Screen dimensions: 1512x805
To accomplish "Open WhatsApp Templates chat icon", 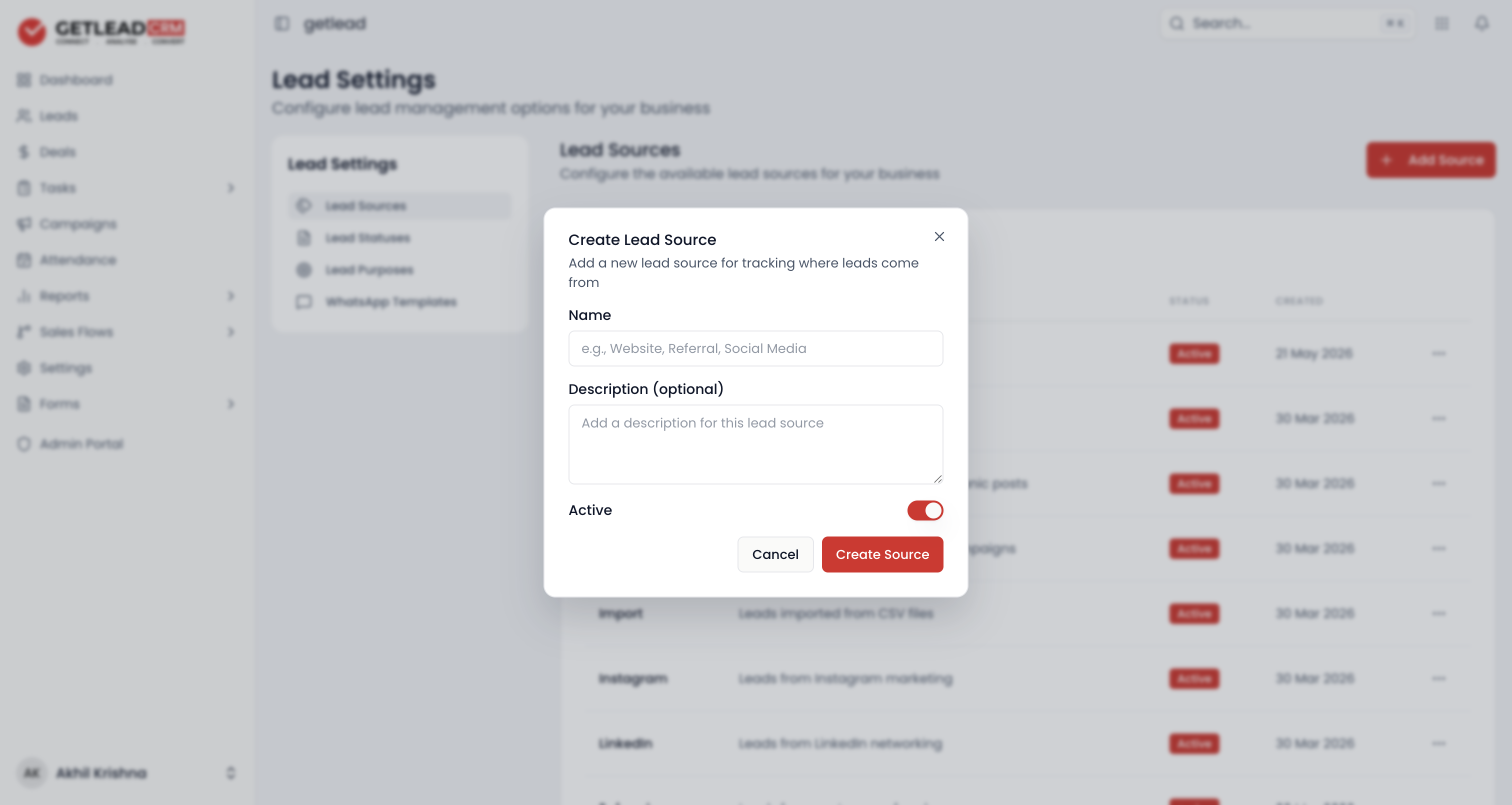I will pyautogui.click(x=303, y=302).
